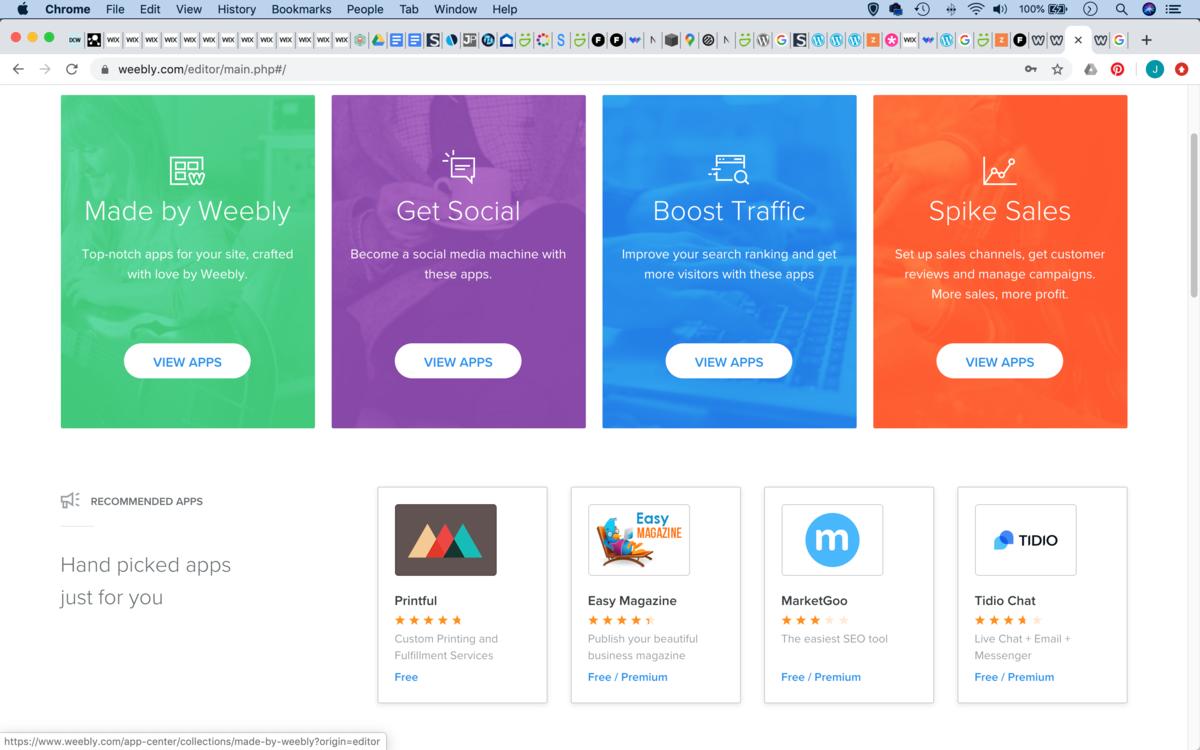Click the "Free" price under Printful
This screenshot has height=750, width=1200.
click(x=406, y=677)
